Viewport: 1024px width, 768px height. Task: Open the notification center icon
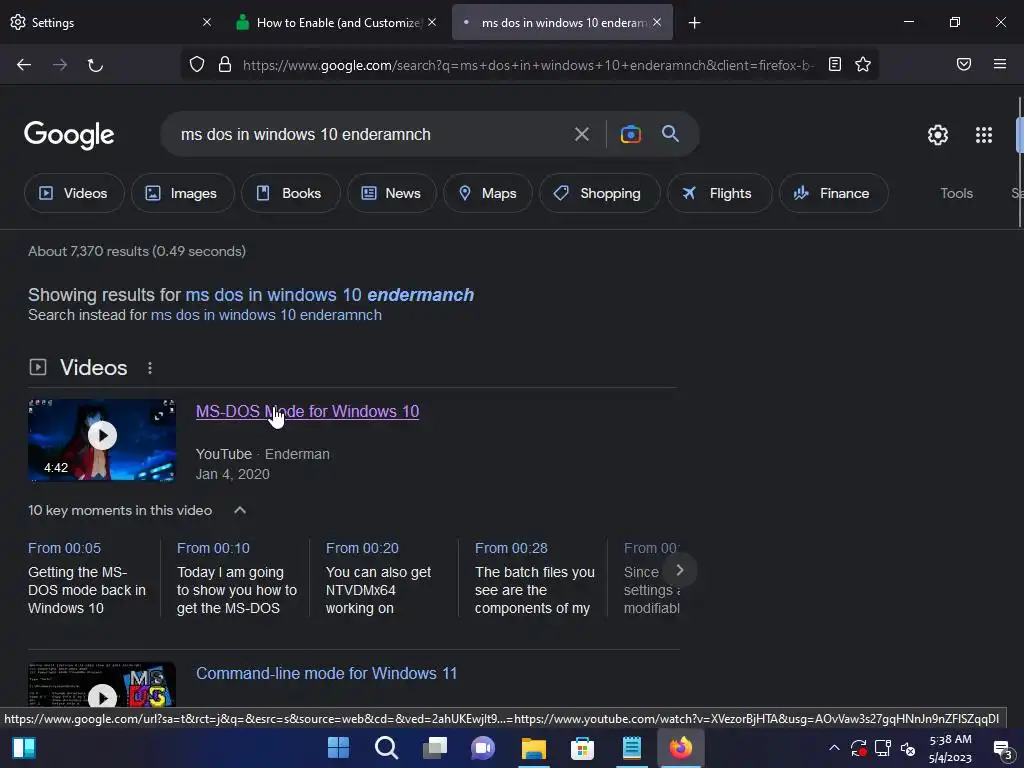[1002, 749]
